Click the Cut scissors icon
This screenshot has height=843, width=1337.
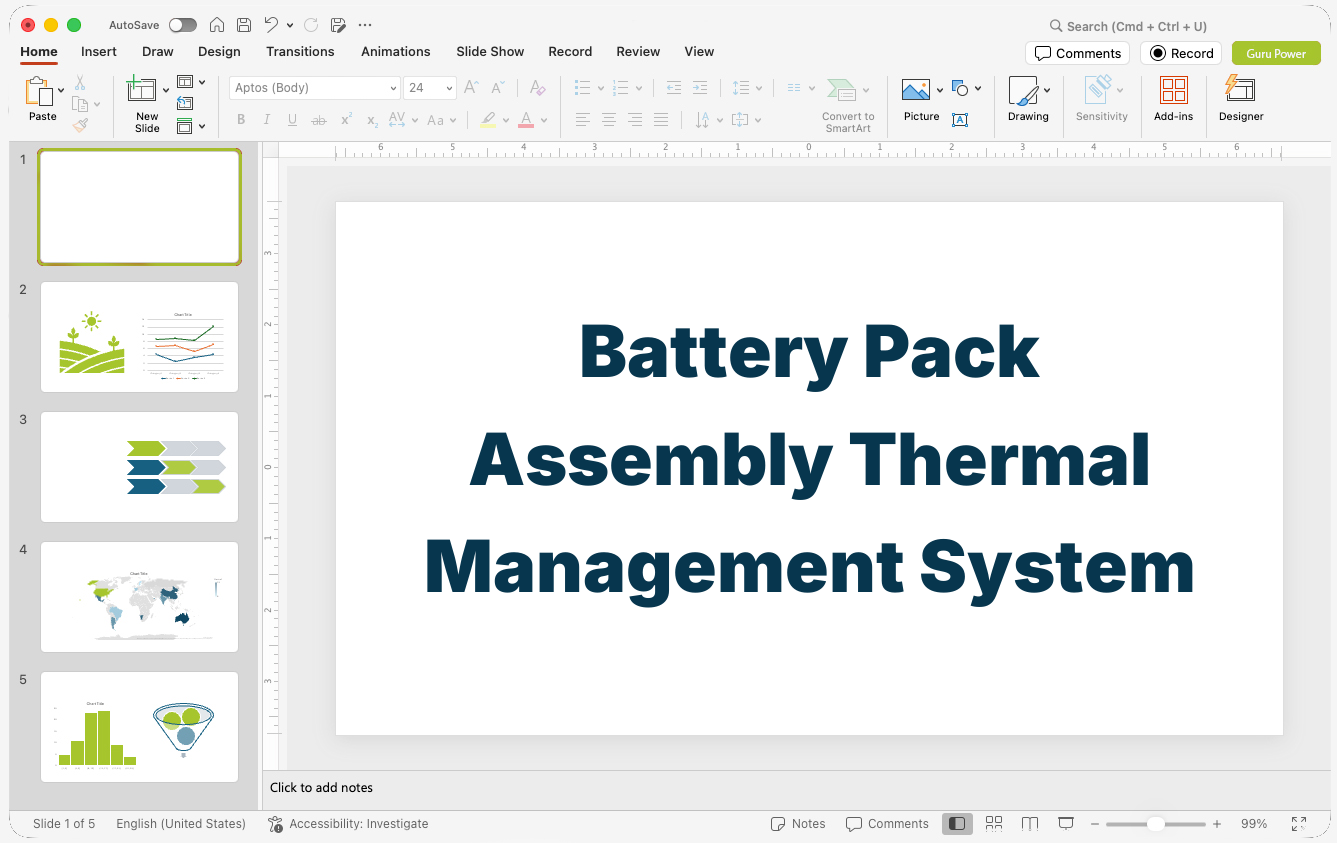80,83
